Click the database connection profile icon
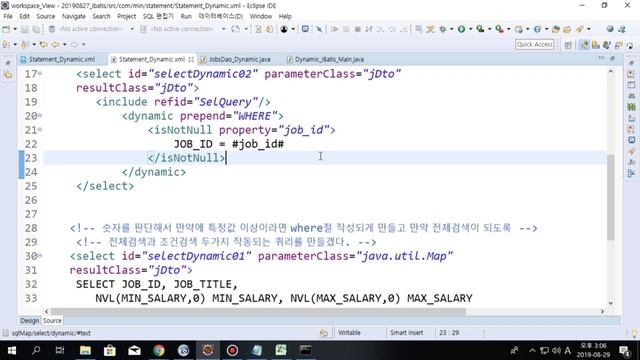 click(52, 29)
